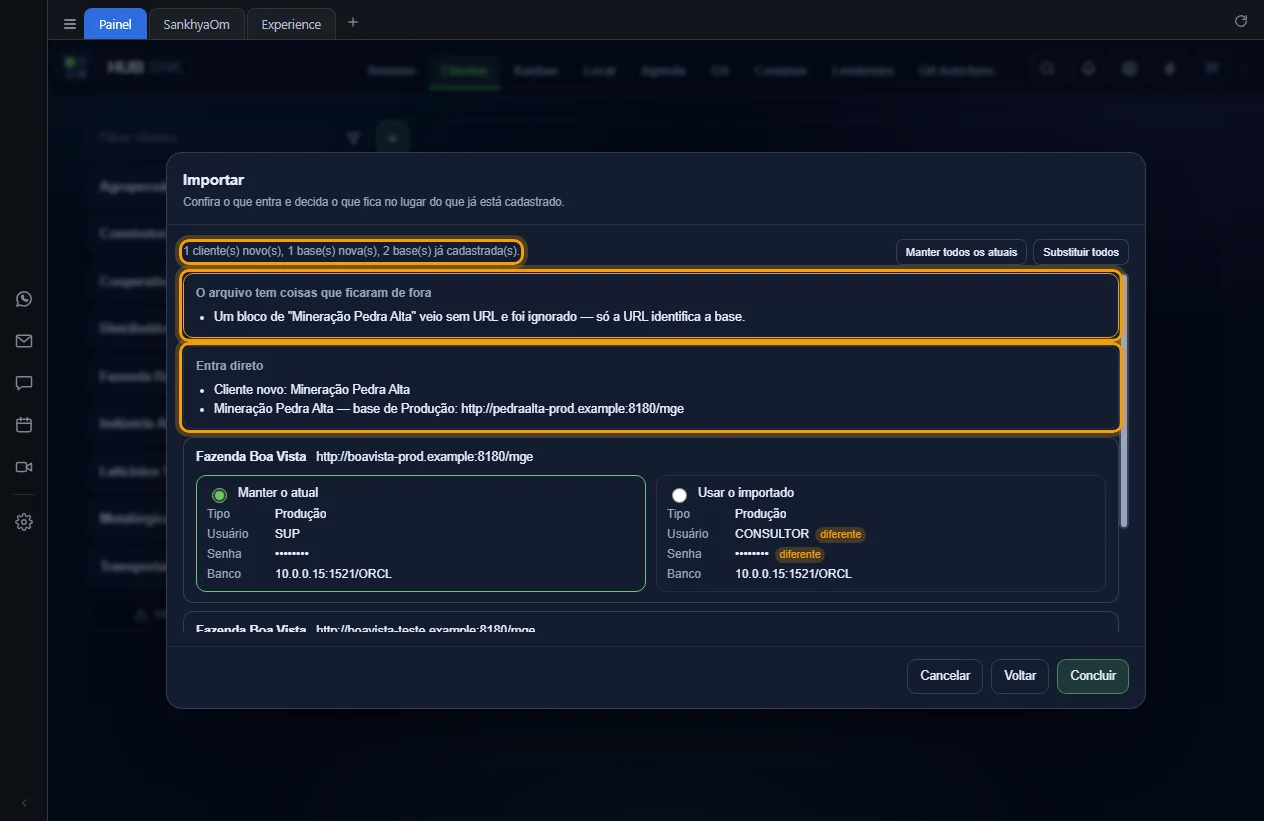Finish import with the Concluir button
This screenshot has height=821, width=1264.
coord(1093,676)
